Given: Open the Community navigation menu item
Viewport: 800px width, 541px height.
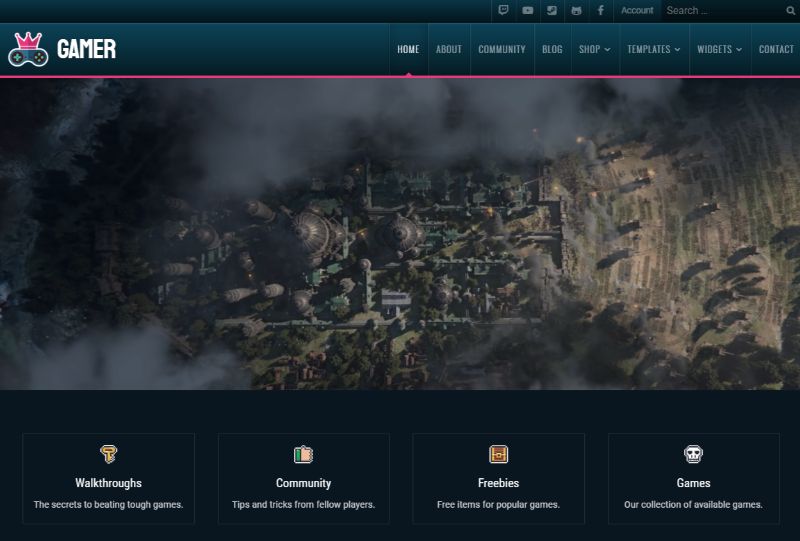Looking at the screenshot, I should coord(502,50).
